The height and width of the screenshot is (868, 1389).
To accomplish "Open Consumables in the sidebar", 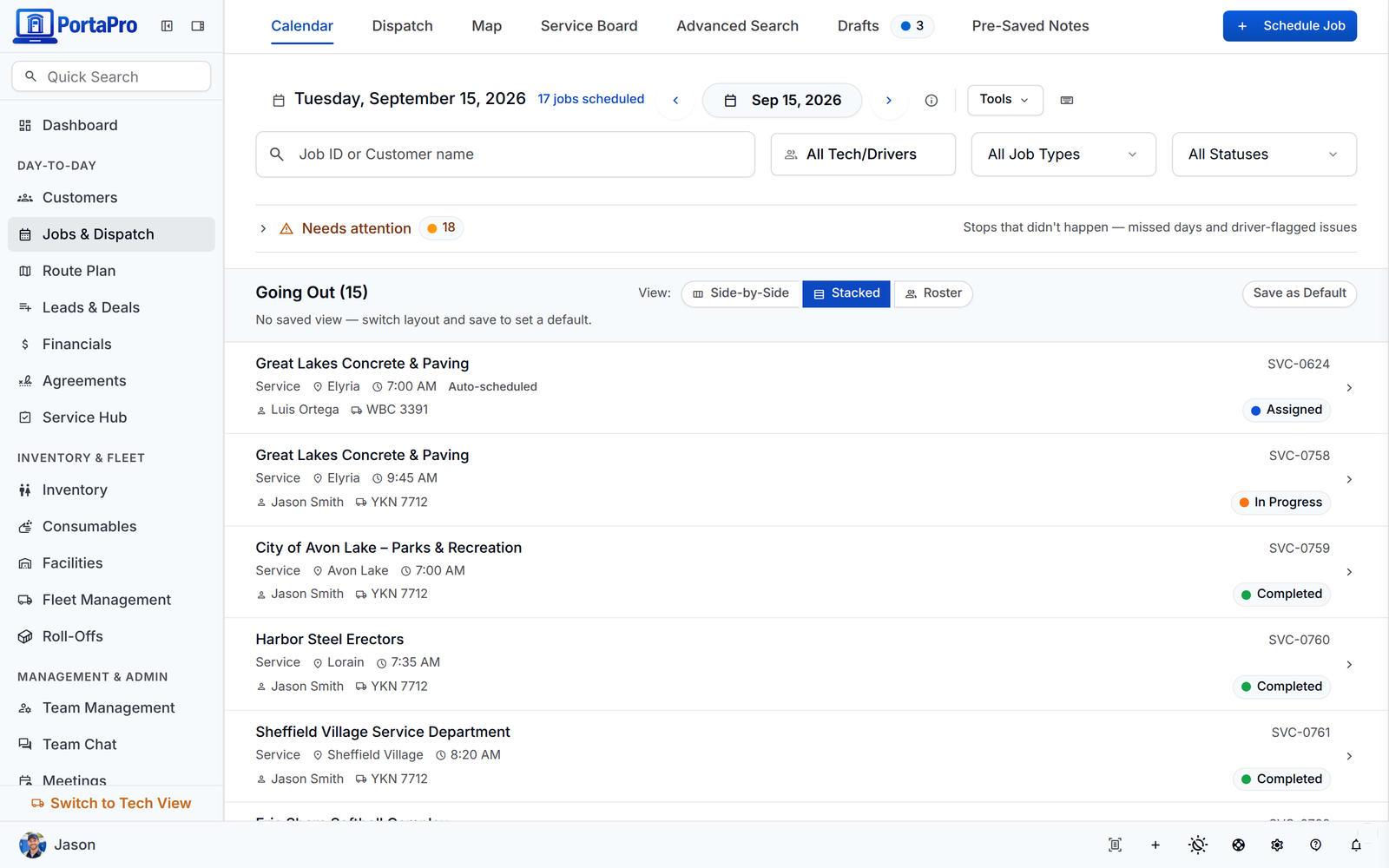I will coord(111,527).
